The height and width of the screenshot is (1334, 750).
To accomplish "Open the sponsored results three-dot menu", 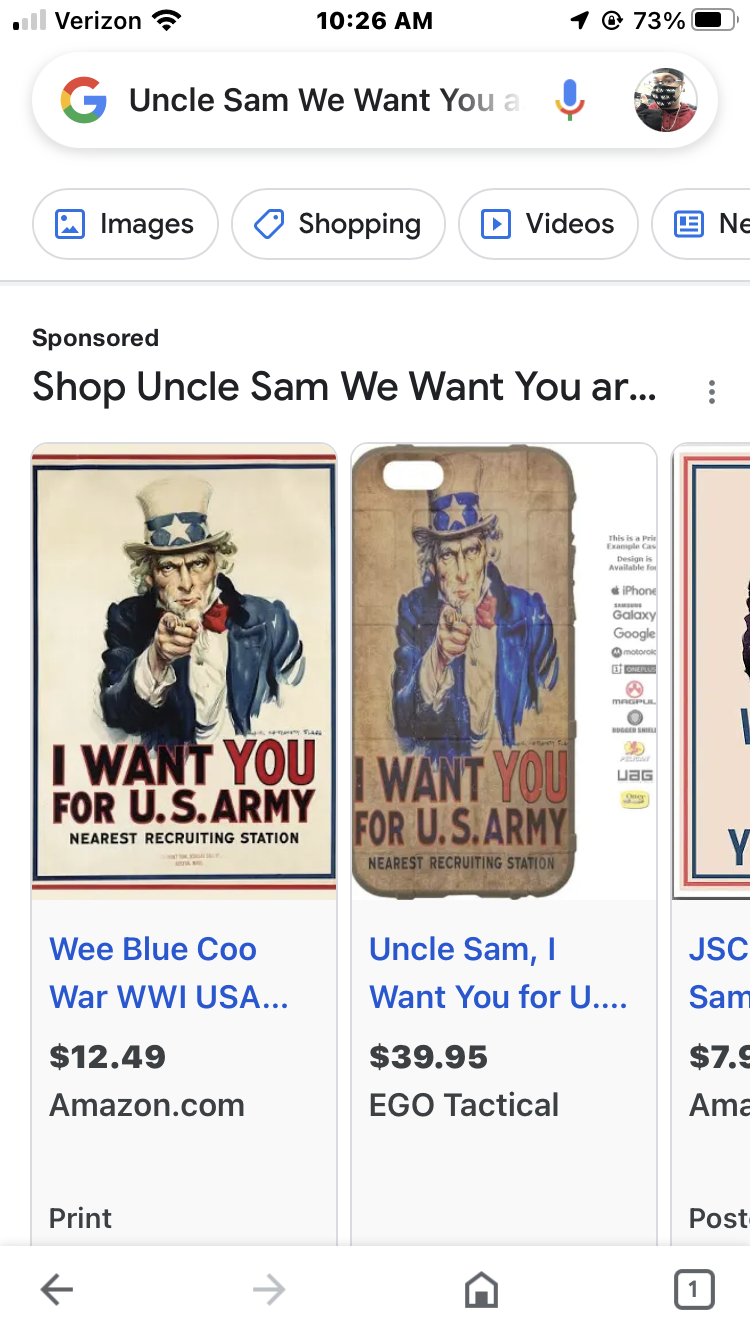I will click(712, 391).
